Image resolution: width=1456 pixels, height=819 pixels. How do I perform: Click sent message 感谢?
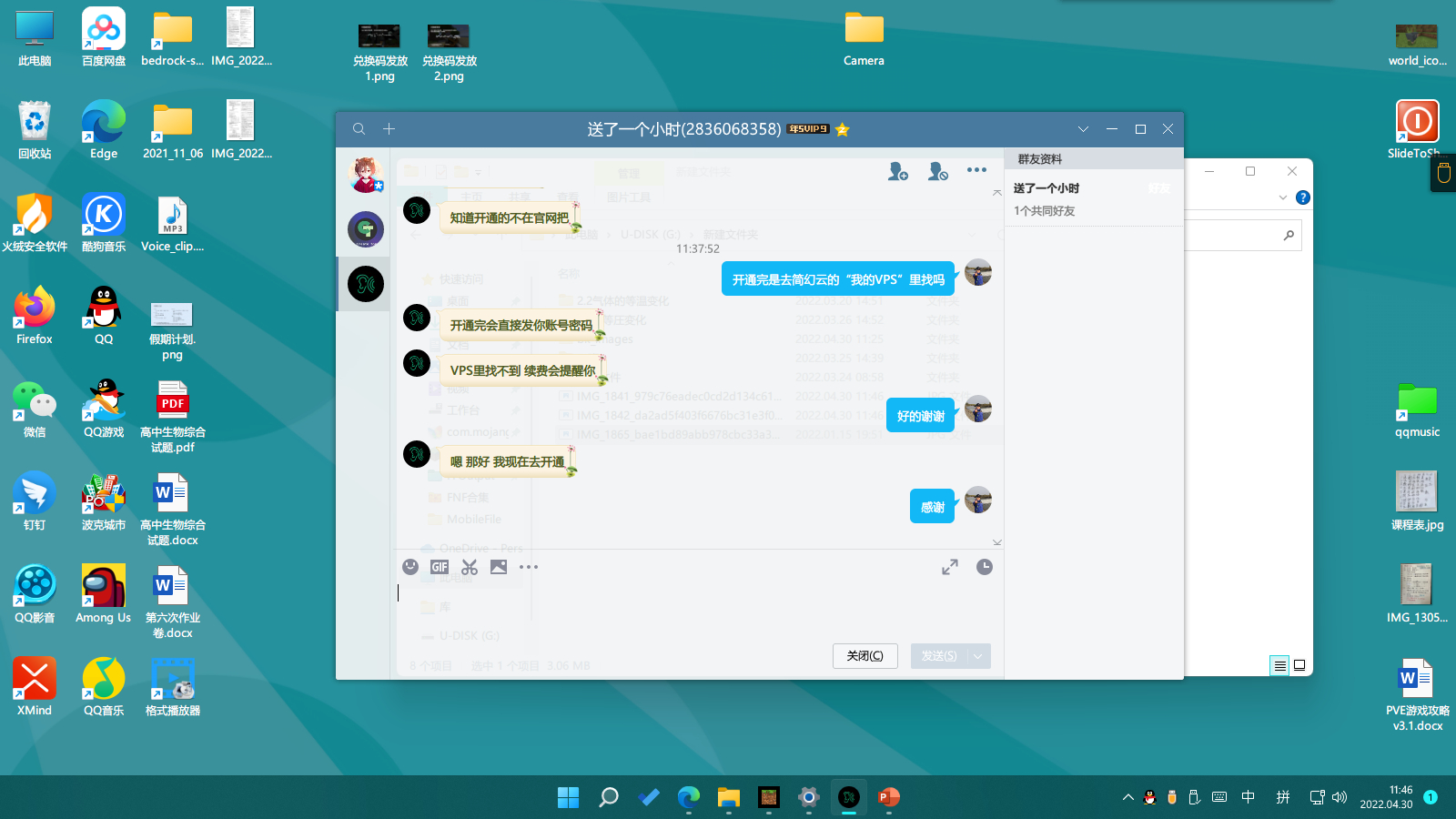coord(933,507)
